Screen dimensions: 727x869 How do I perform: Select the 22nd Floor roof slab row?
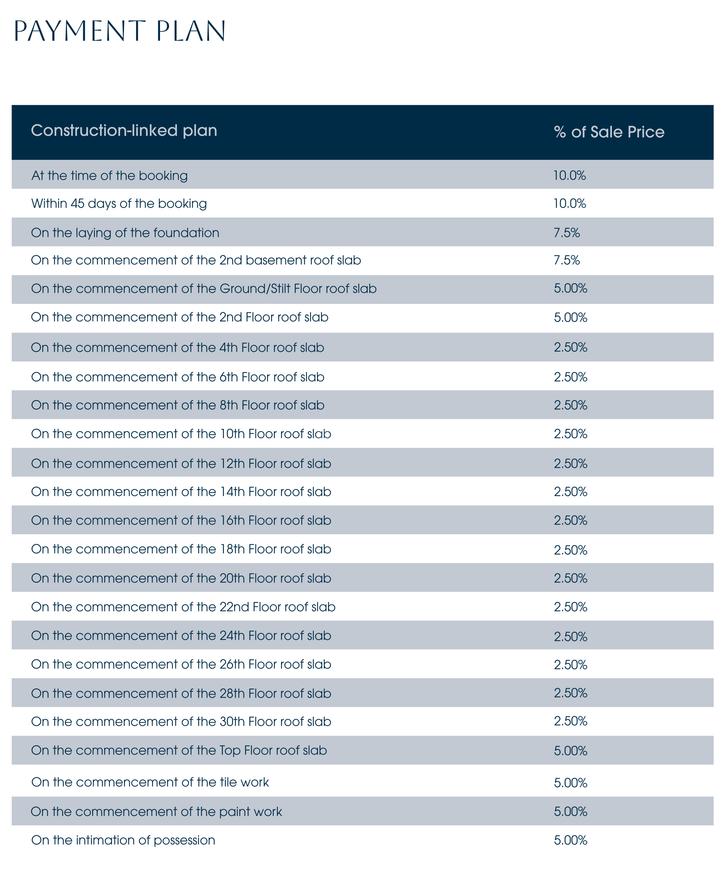point(183,607)
